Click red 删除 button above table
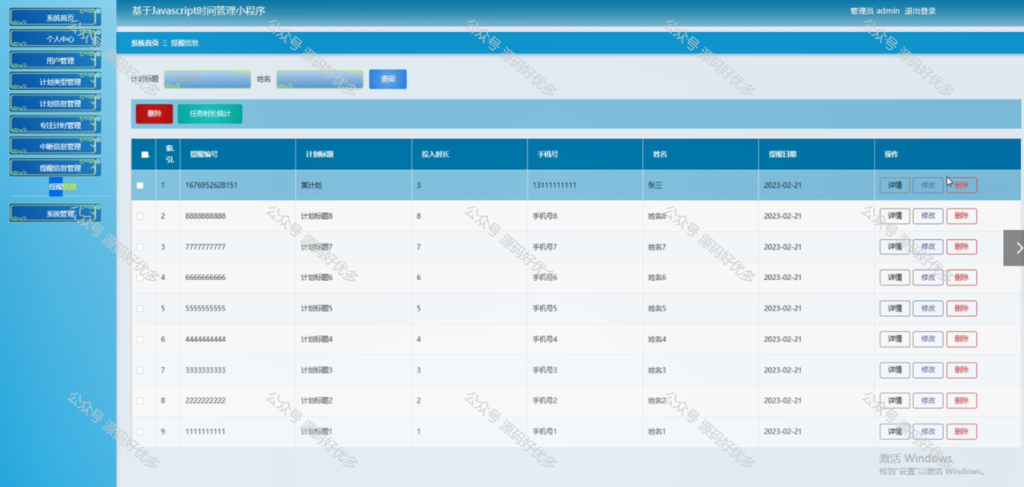 point(154,114)
